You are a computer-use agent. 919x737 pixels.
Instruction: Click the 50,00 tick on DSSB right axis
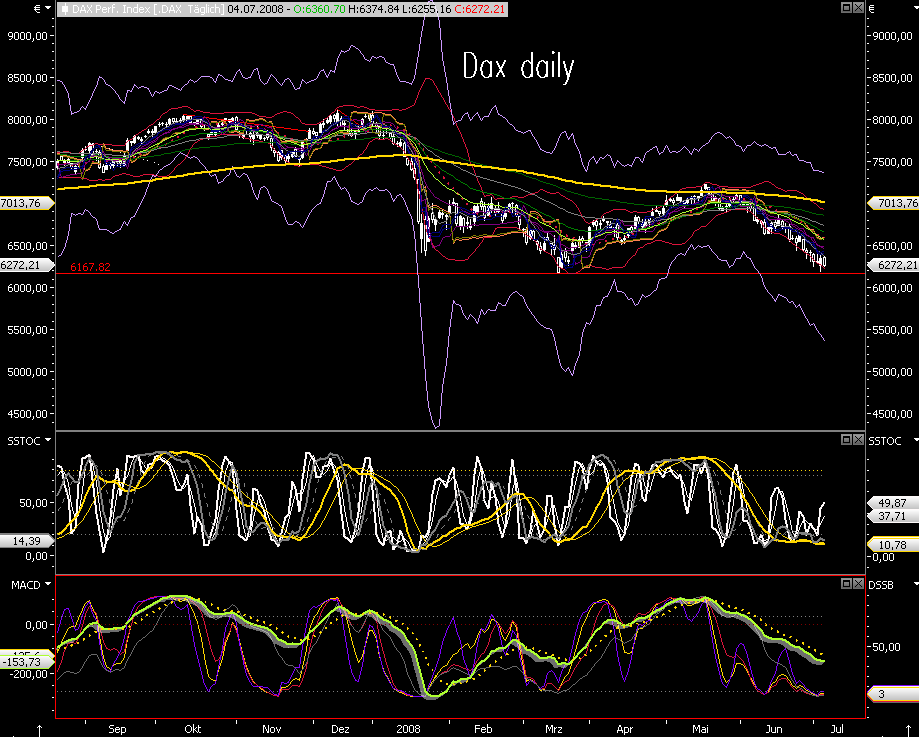[x=886, y=647]
